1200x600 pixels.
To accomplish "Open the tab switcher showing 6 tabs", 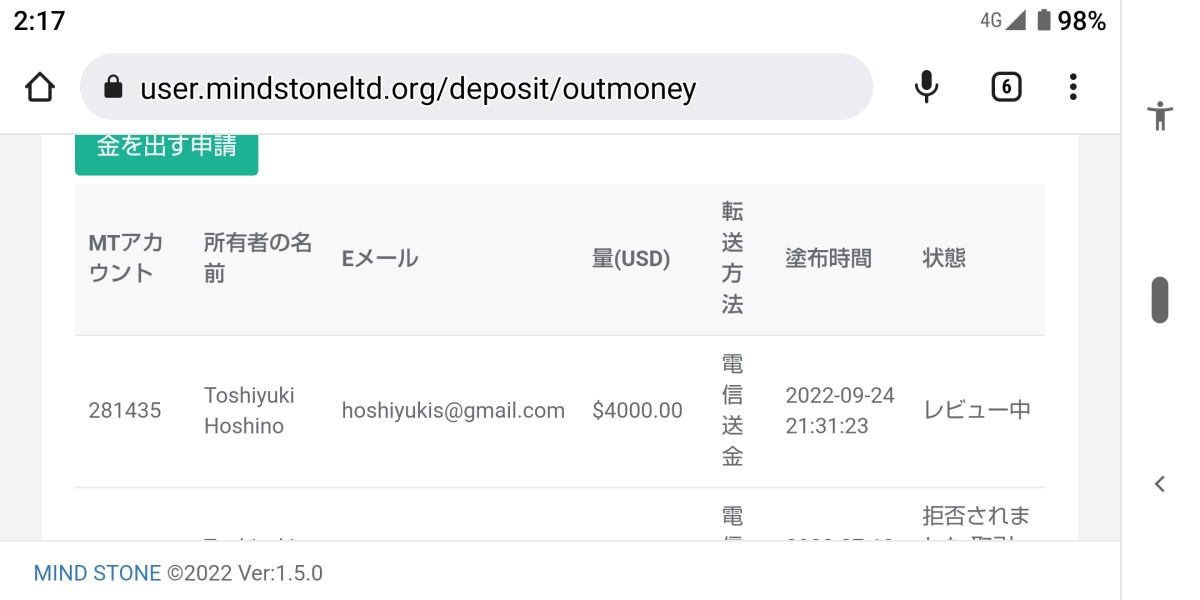I will click(x=1006, y=88).
